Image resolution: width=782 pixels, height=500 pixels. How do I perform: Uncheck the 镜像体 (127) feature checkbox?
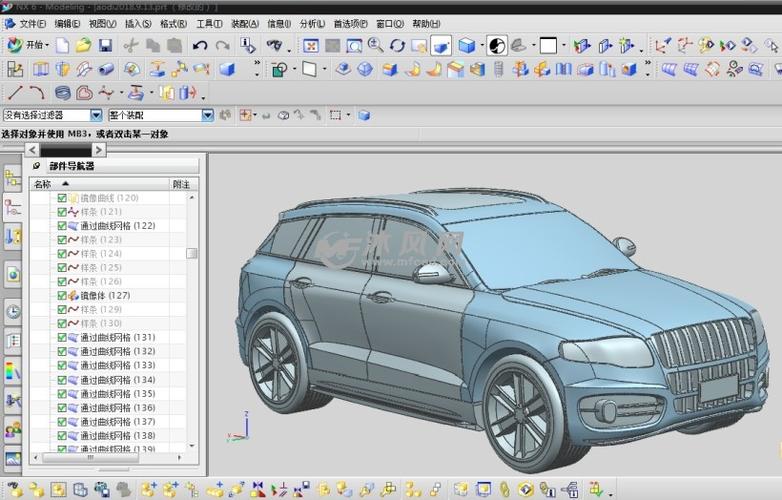point(62,296)
